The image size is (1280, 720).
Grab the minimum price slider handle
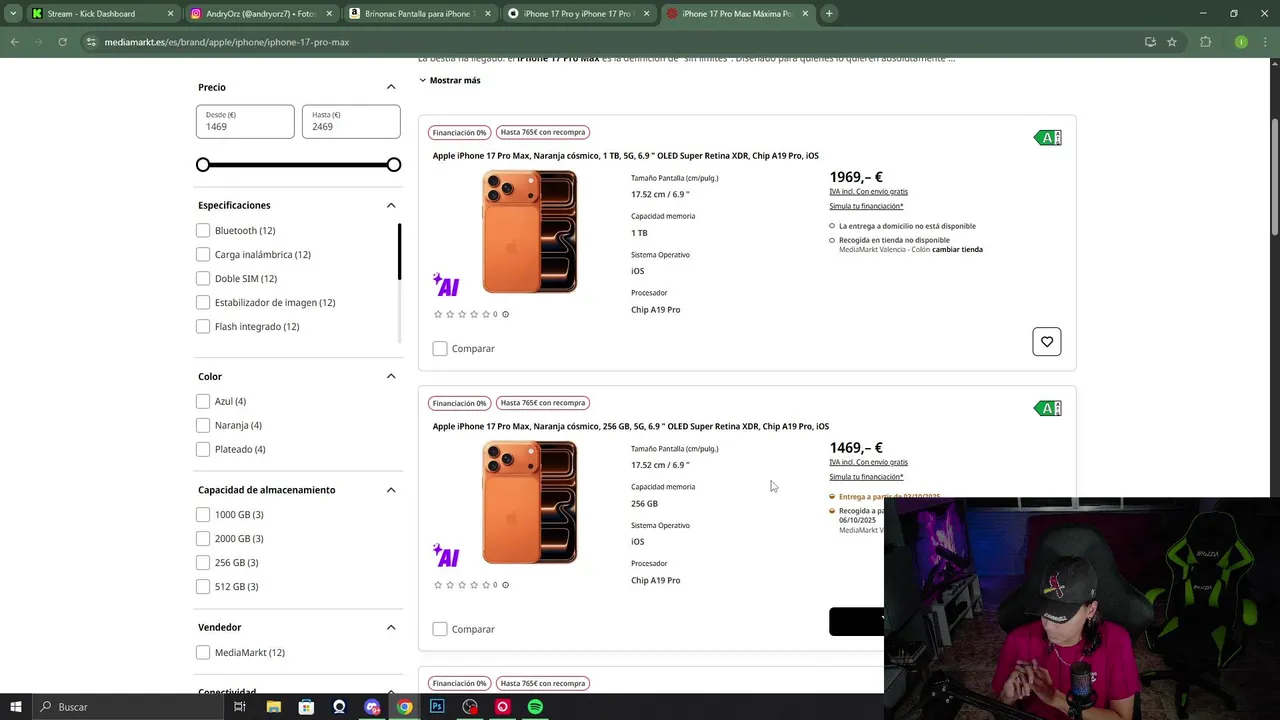pos(203,164)
